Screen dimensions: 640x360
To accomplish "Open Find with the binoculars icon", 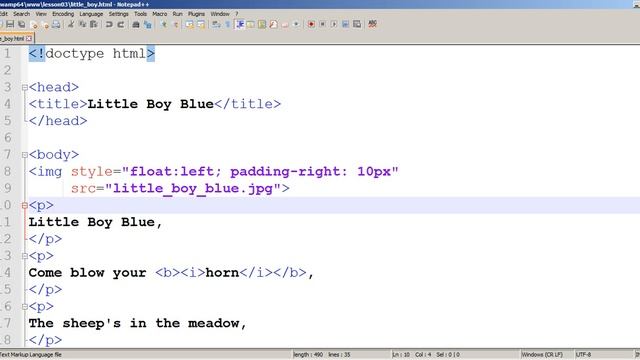I will pyautogui.click(x=136, y=24).
